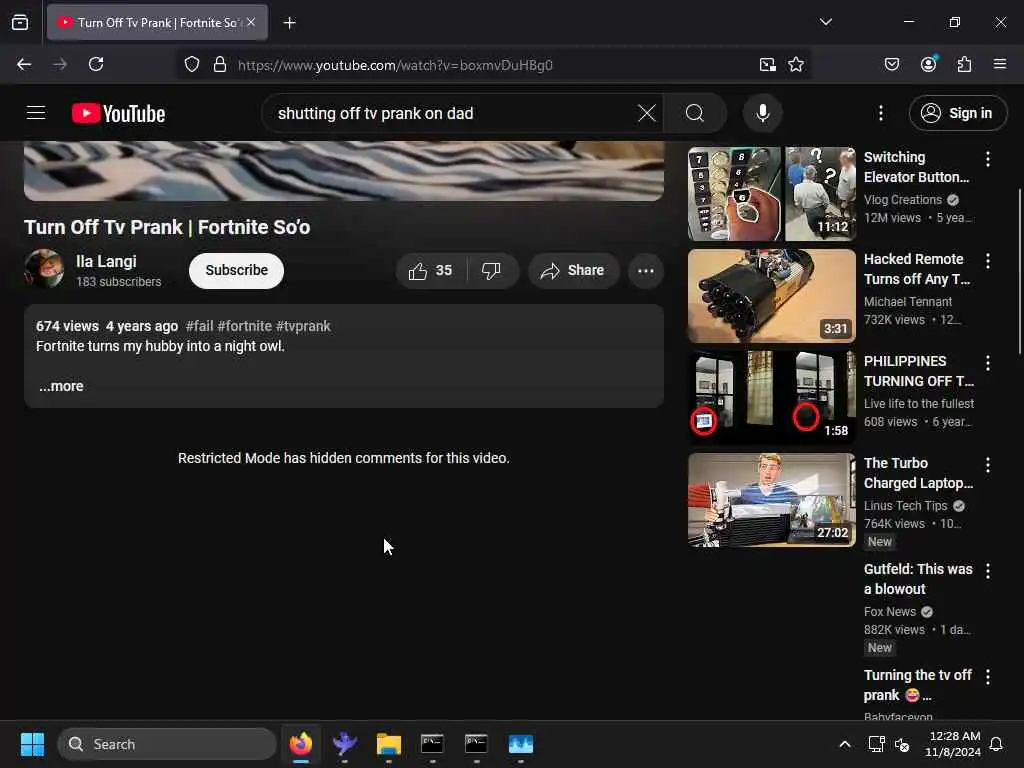Click the page vertical scrollbar thumb
This screenshot has height=768, width=1024.
pyautogui.click(x=1019, y=271)
